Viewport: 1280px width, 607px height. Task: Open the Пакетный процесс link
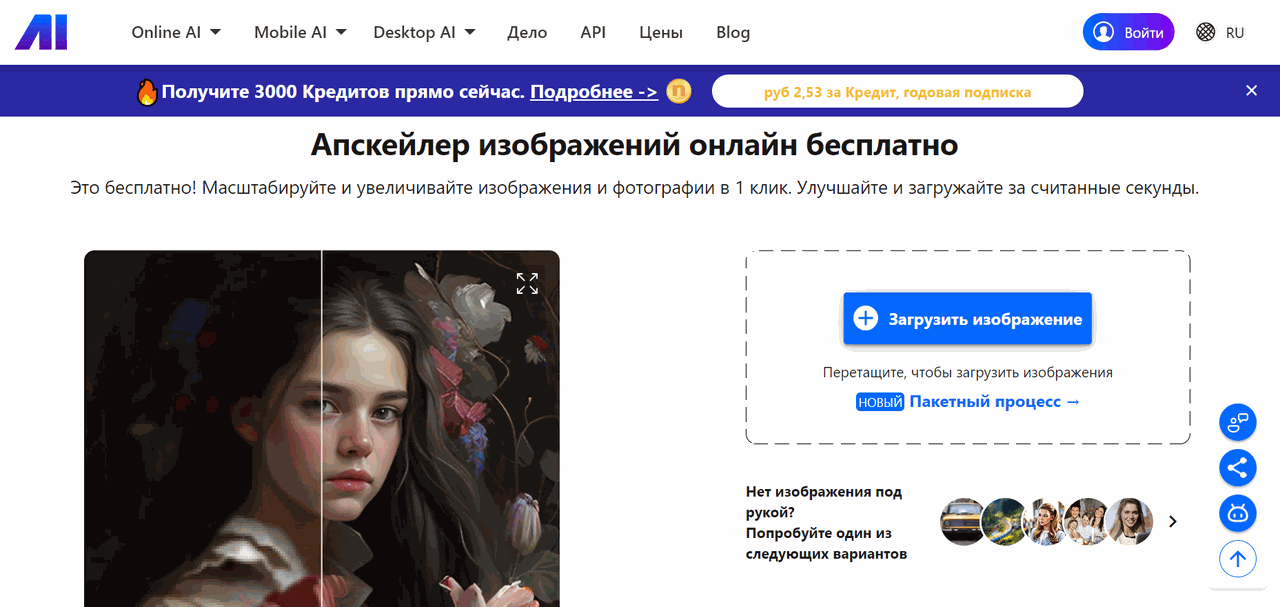point(995,401)
